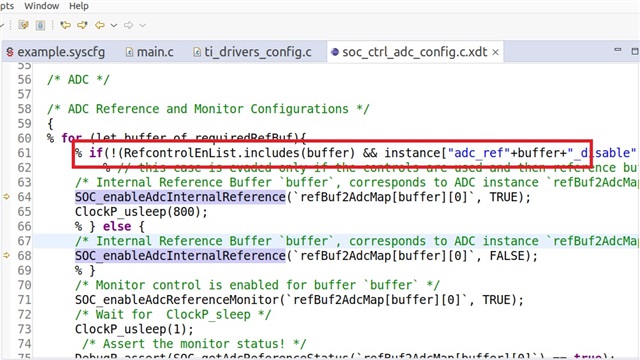
Task: Click the blue dot icon on xdt tab
Action: (x=335, y=52)
